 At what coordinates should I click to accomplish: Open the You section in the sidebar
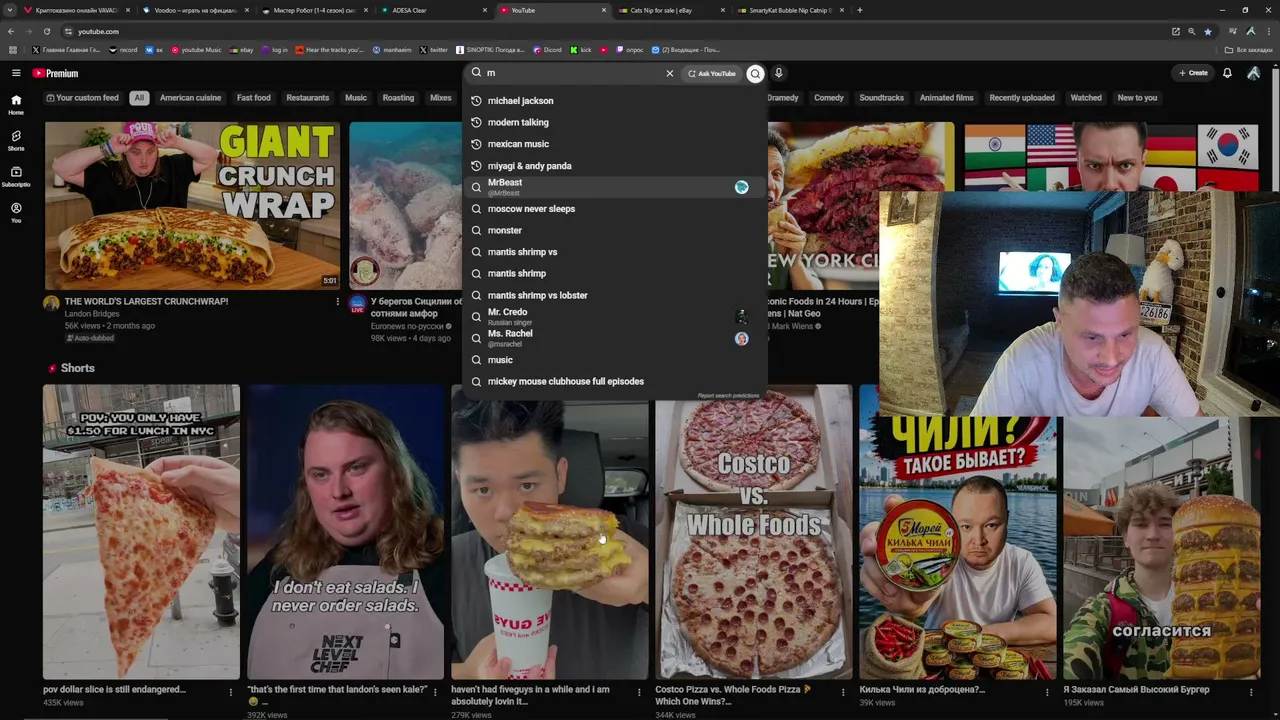point(16,212)
